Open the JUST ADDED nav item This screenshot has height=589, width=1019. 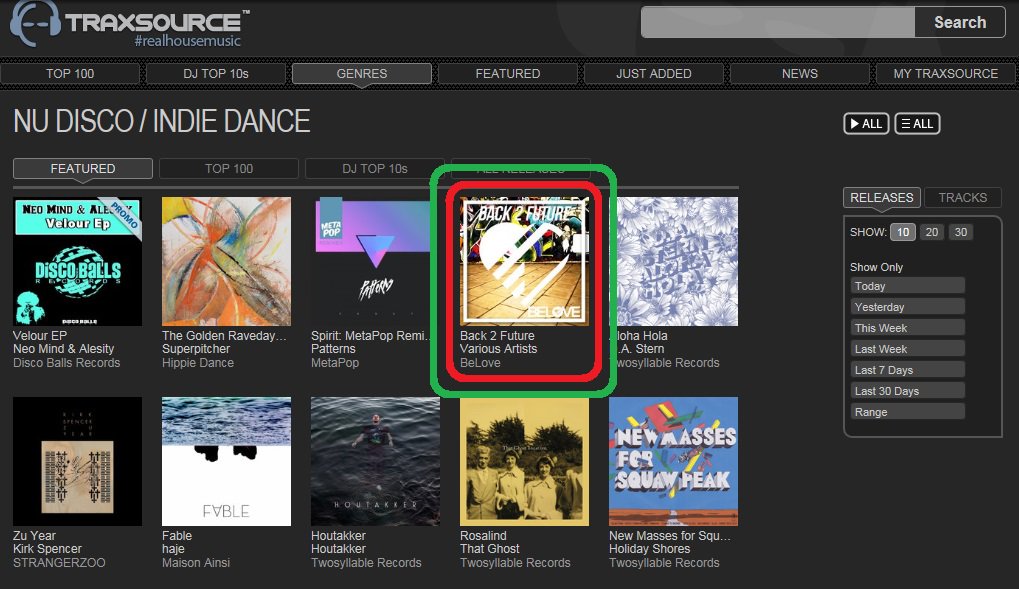click(654, 73)
